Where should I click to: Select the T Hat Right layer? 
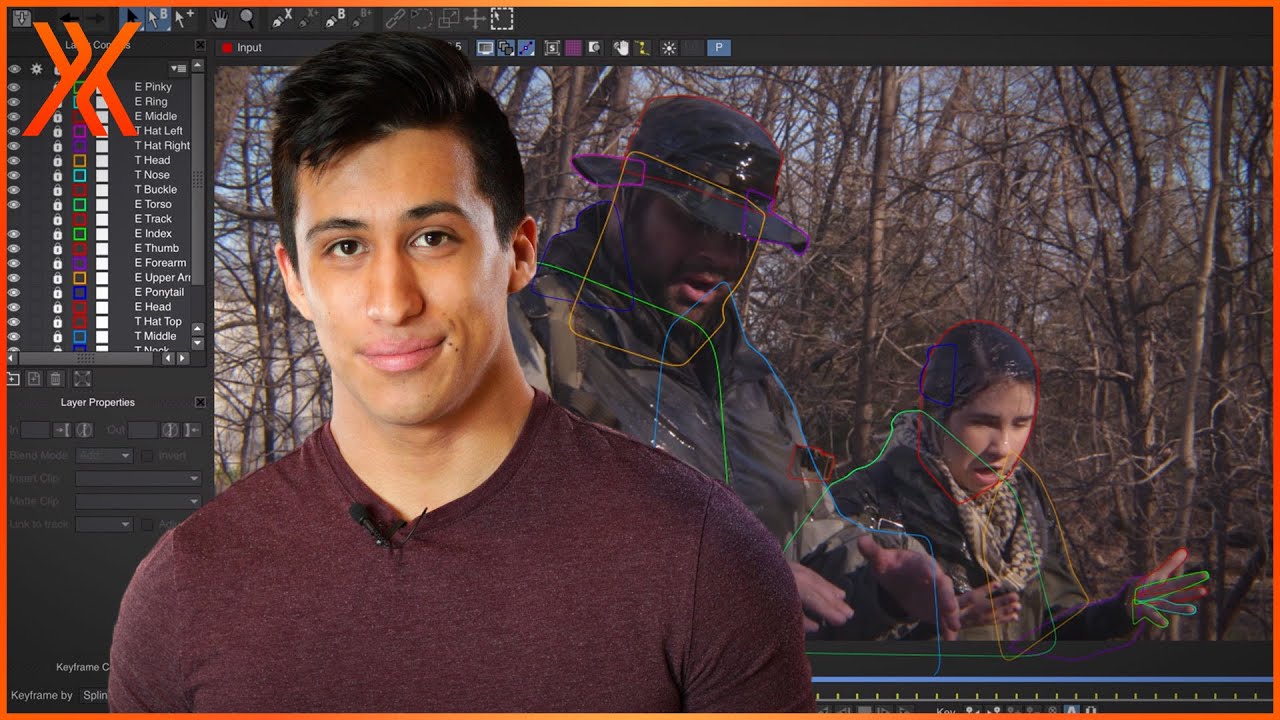tap(162, 146)
